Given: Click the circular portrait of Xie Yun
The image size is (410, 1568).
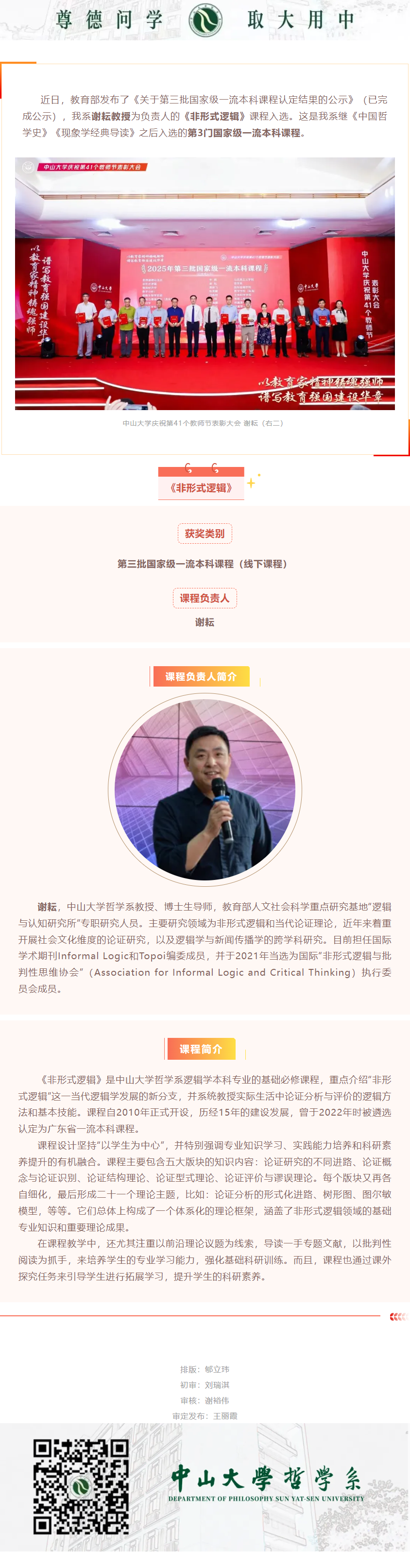Looking at the screenshot, I should [x=205, y=790].
